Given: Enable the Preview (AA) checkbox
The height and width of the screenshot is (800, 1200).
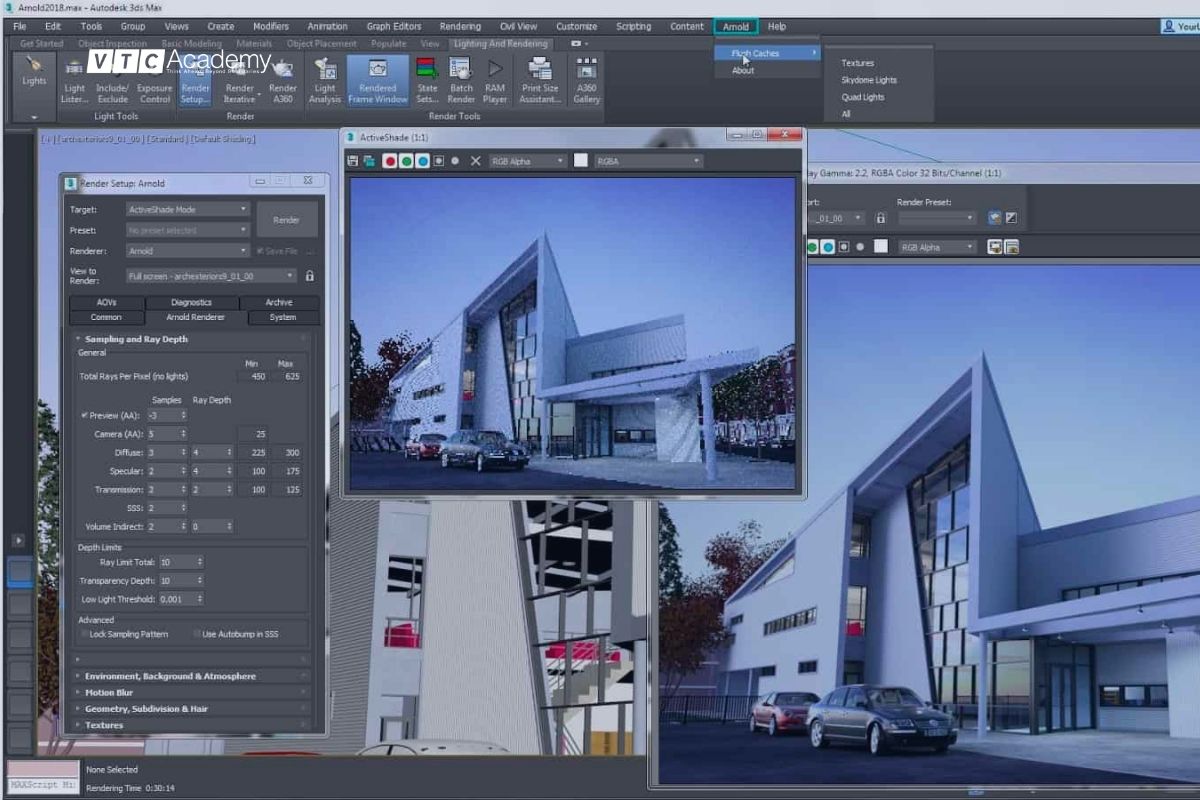Looking at the screenshot, I should 84,415.
